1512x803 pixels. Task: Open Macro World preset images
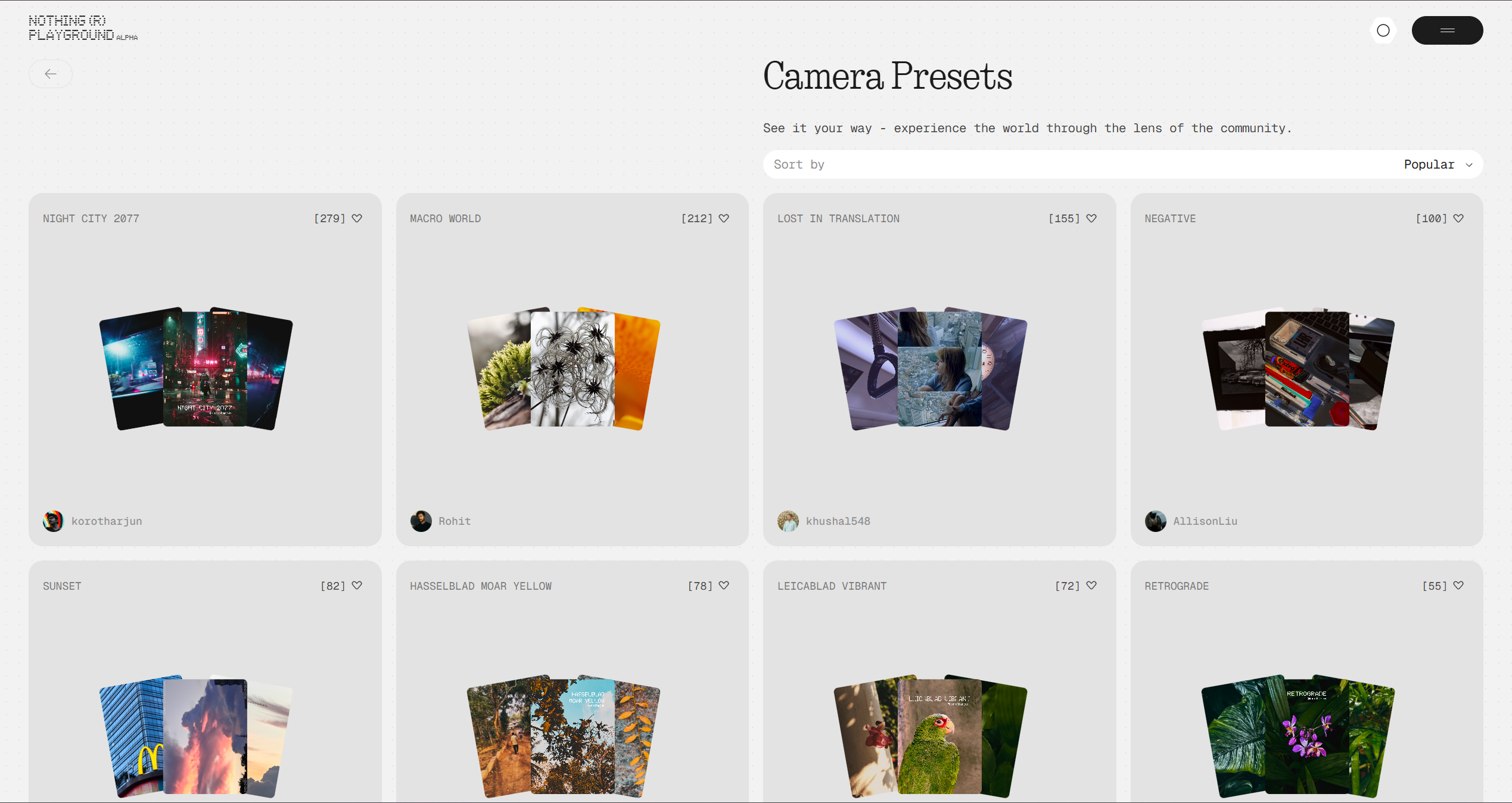click(572, 368)
